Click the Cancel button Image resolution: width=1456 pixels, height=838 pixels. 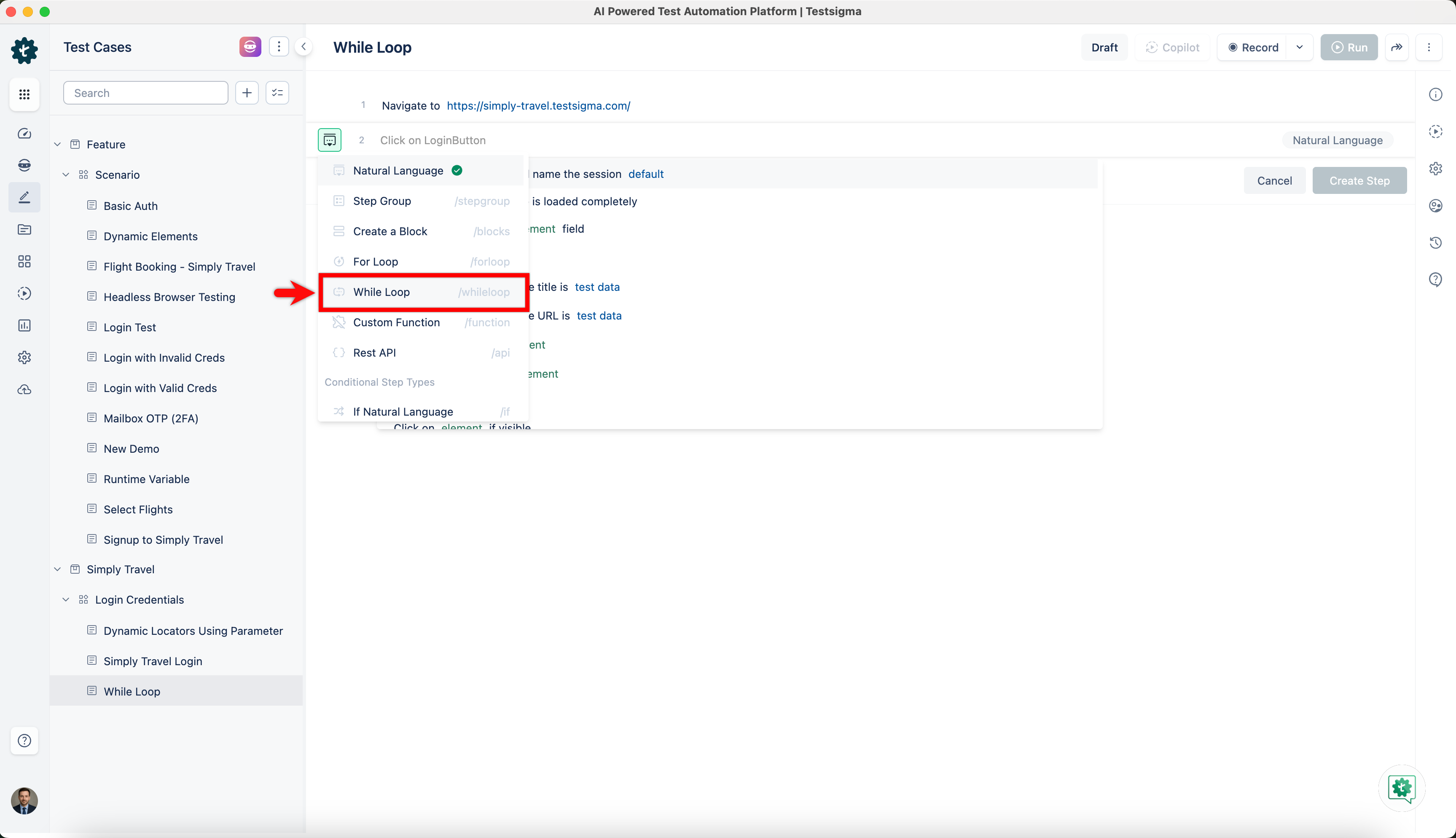pyautogui.click(x=1274, y=181)
